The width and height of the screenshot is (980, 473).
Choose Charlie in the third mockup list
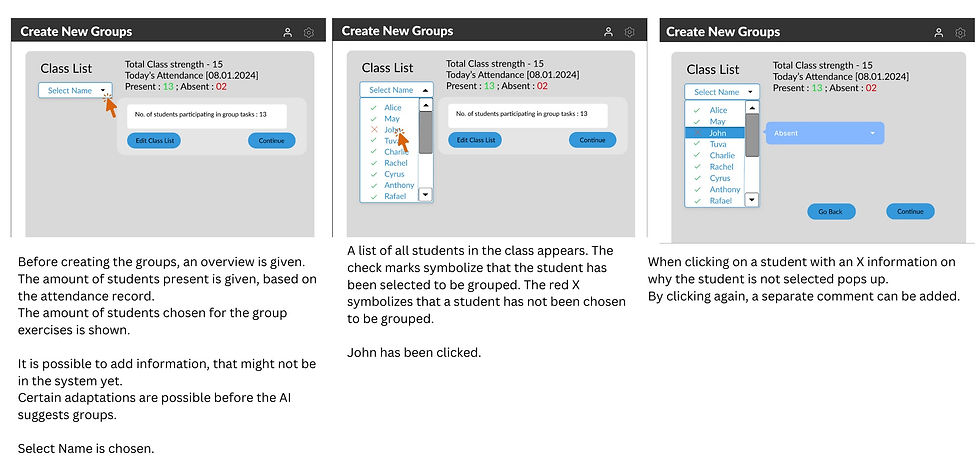point(722,155)
